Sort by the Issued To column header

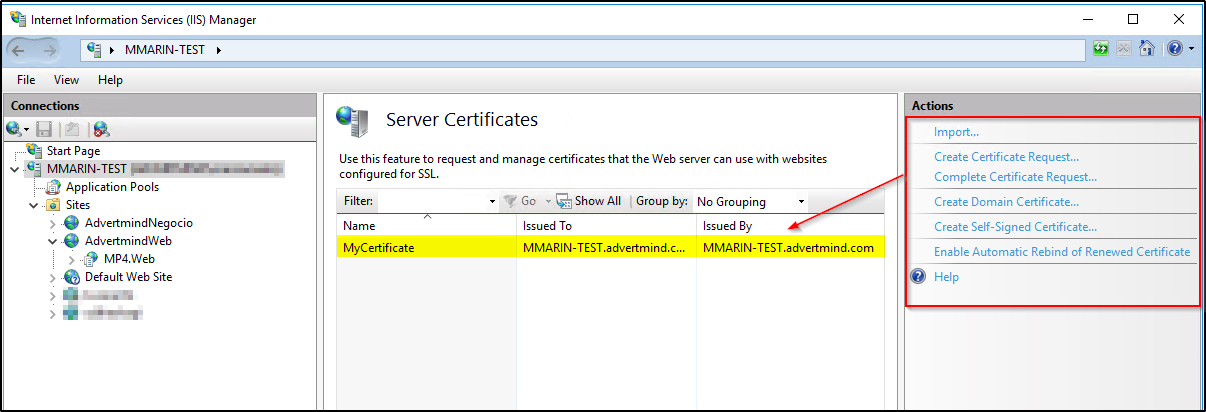606,226
